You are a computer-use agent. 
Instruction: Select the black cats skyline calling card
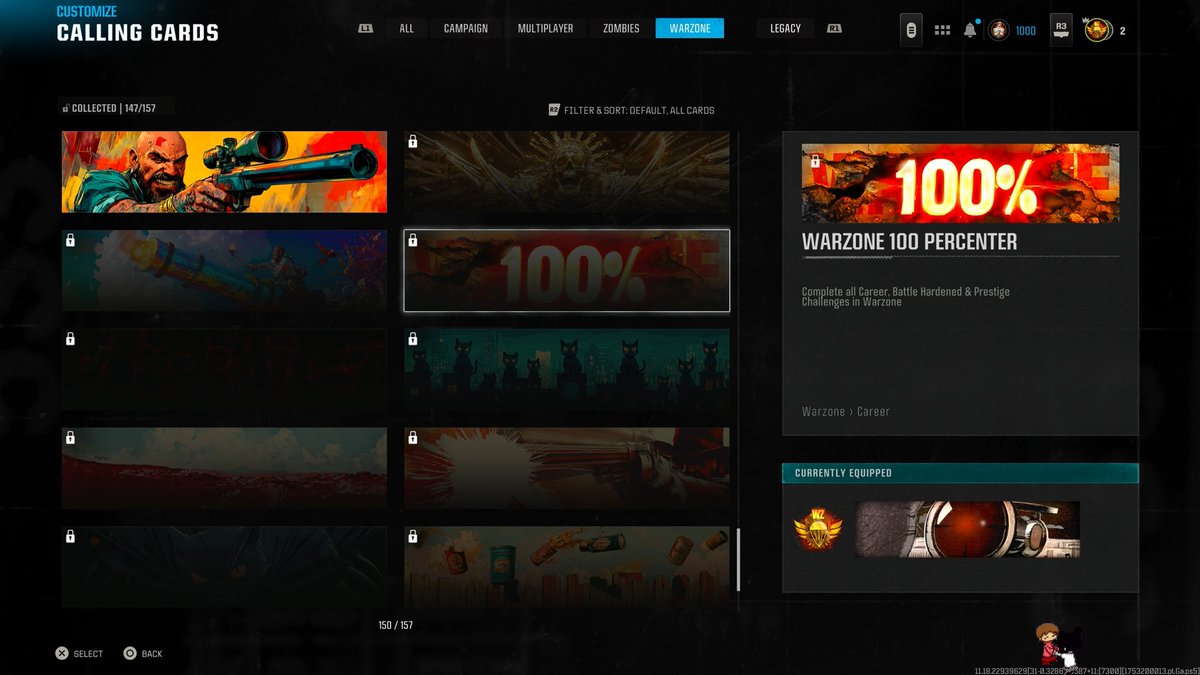click(567, 370)
